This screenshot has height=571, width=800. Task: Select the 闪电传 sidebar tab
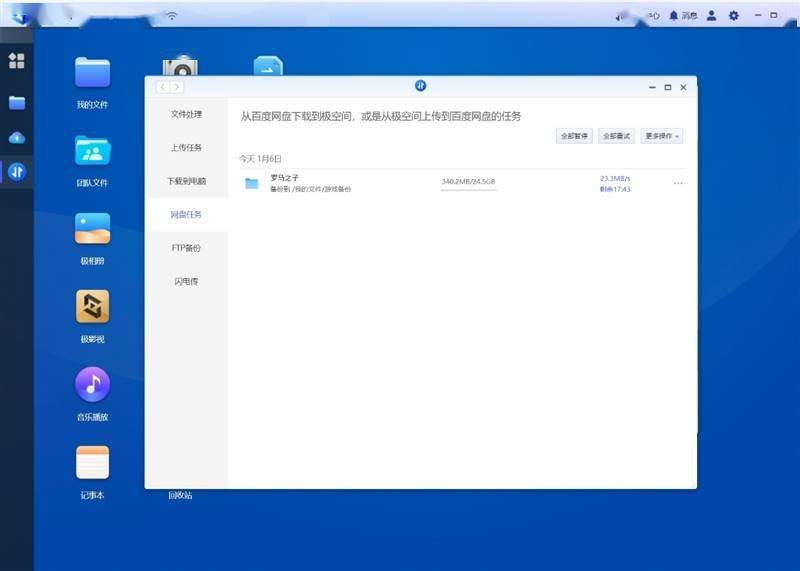pos(186,282)
